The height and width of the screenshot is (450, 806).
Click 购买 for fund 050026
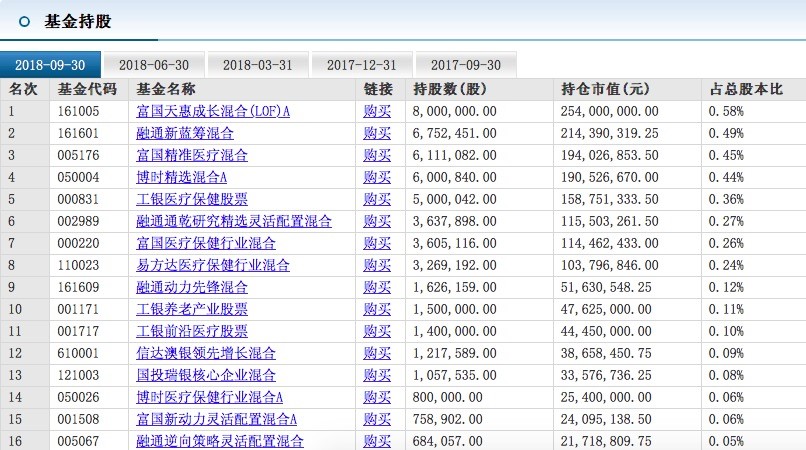[x=377, y=397]
